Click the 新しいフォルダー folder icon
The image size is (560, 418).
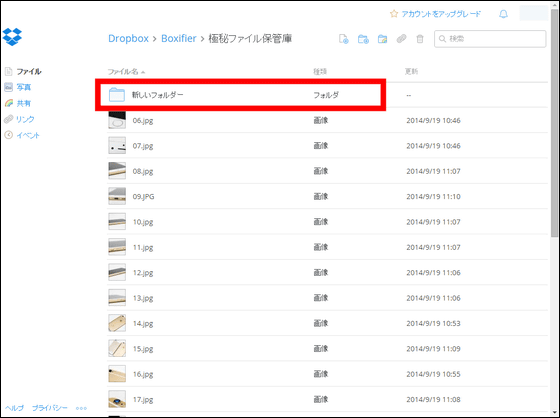(117, 95)
